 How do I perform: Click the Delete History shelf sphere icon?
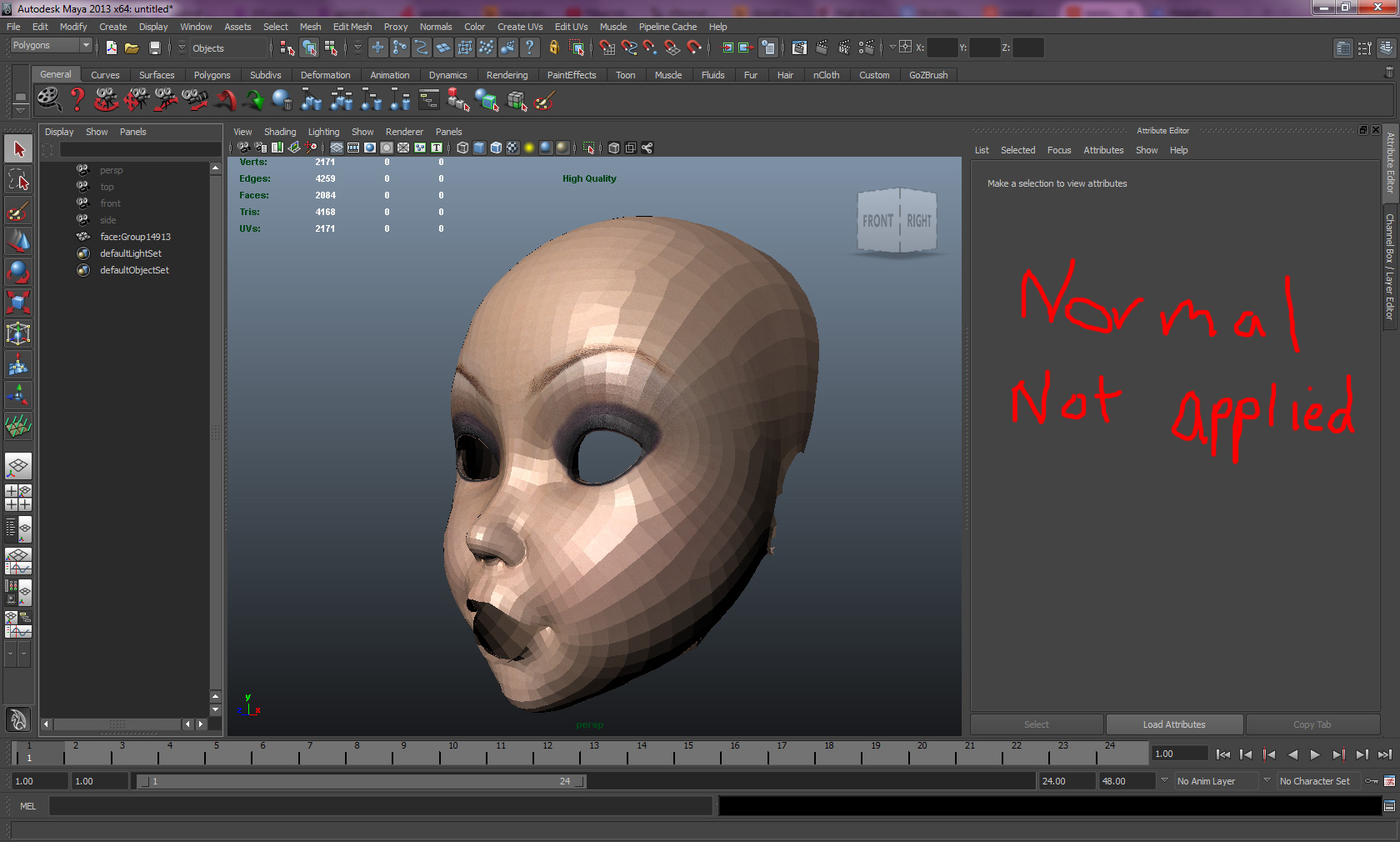point(282,100)
